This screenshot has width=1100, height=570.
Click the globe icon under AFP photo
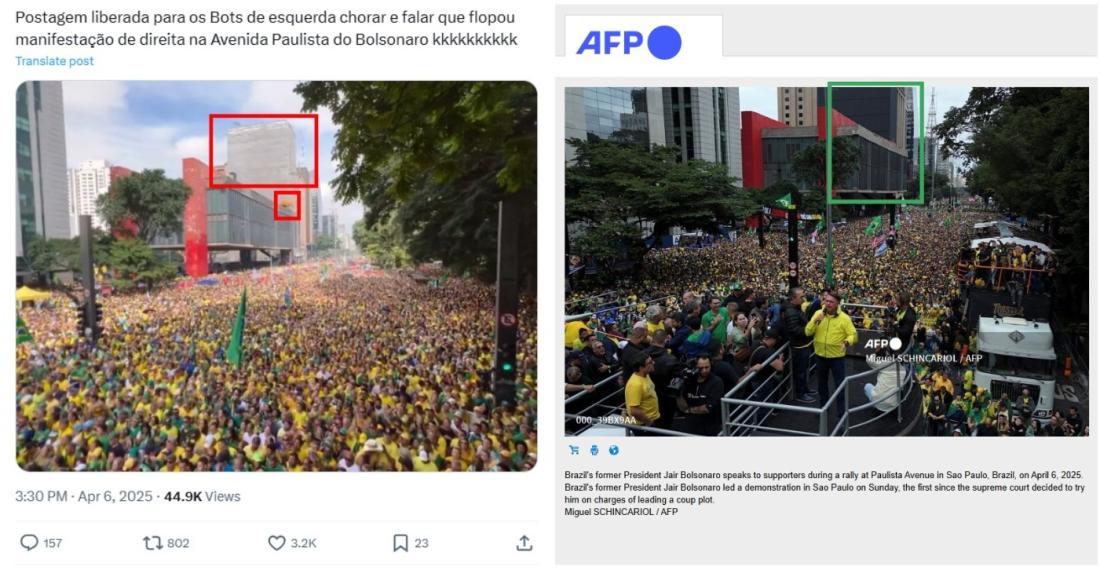[614, 450]
